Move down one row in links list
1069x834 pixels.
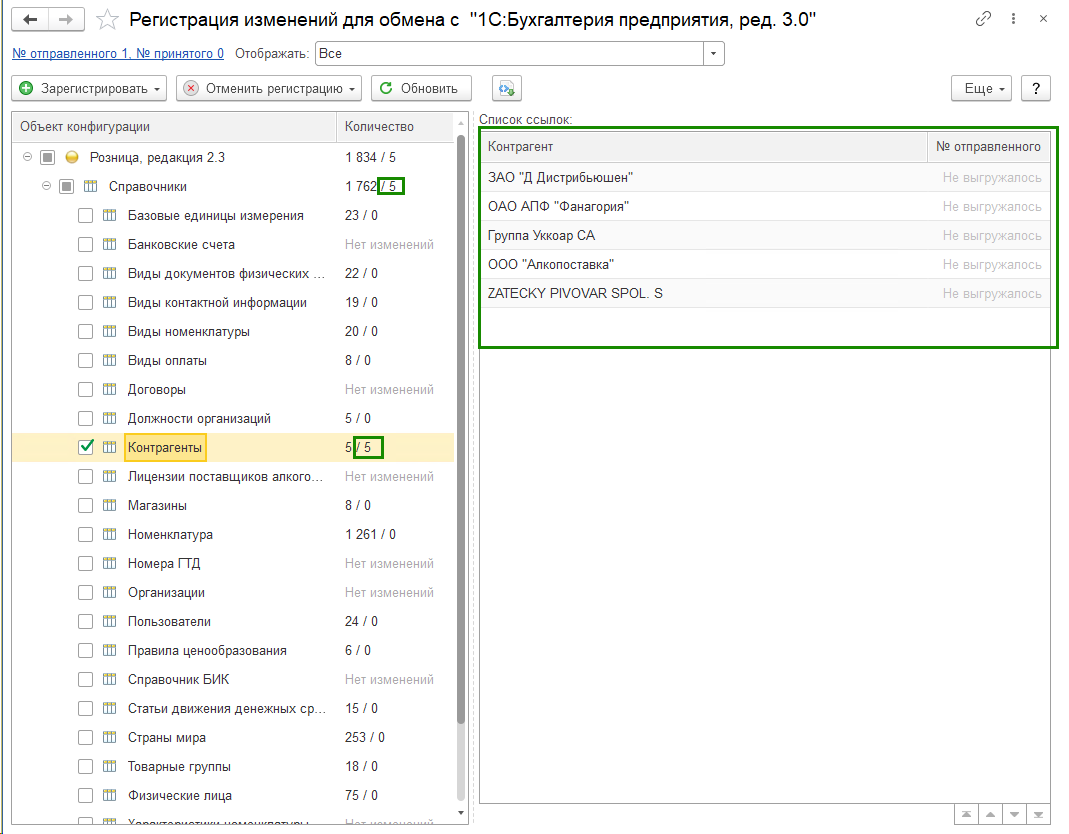point(1014,814)
